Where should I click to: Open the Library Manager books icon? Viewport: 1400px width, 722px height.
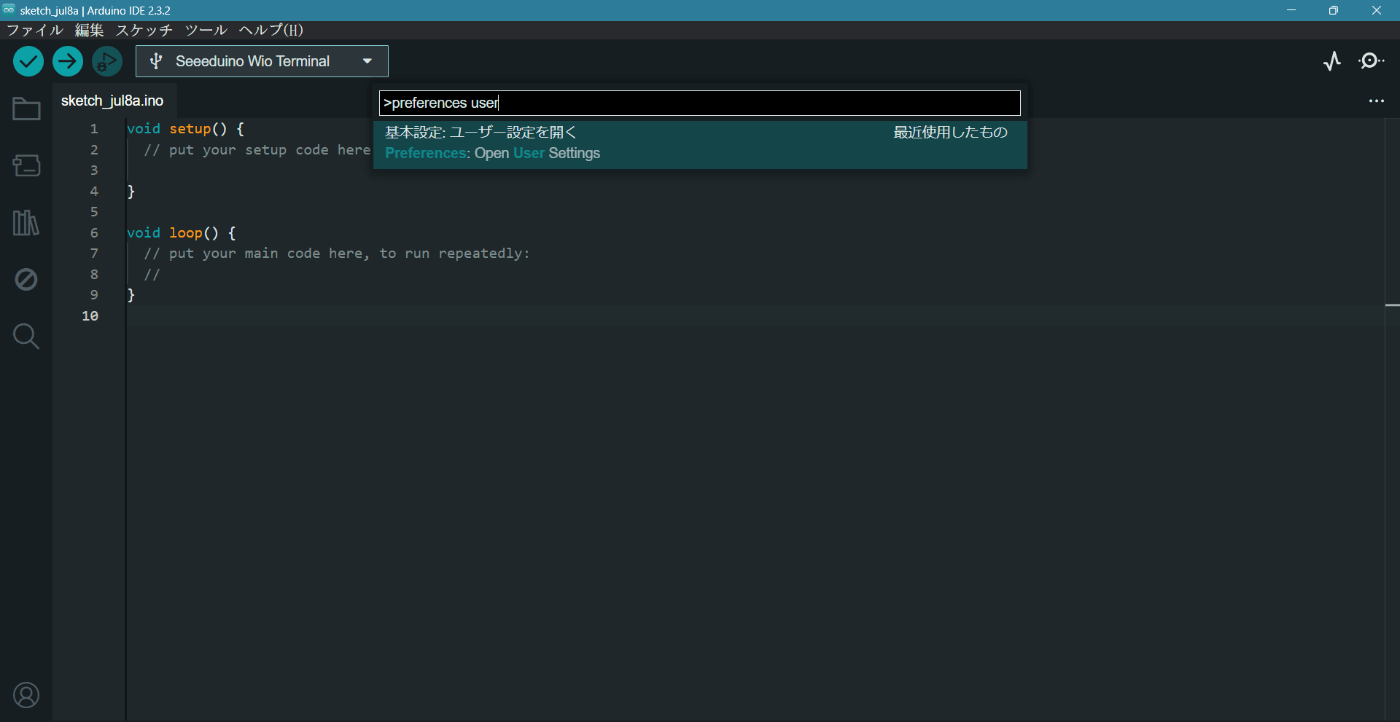[26, 223]
